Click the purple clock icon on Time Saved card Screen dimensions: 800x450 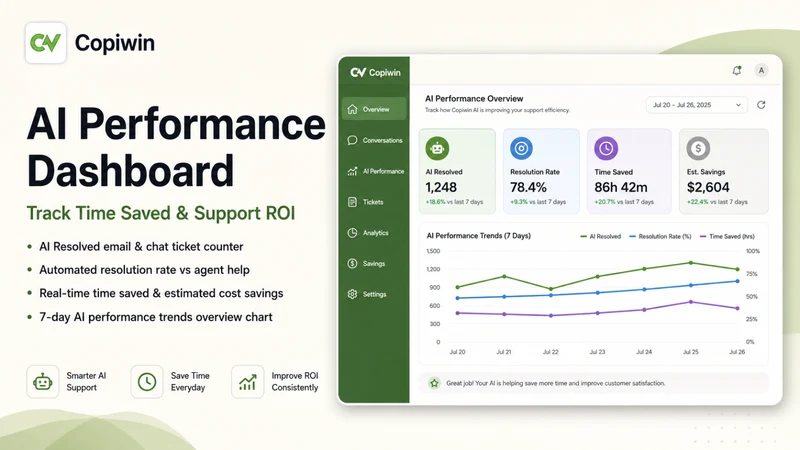(x=606, y=148)
